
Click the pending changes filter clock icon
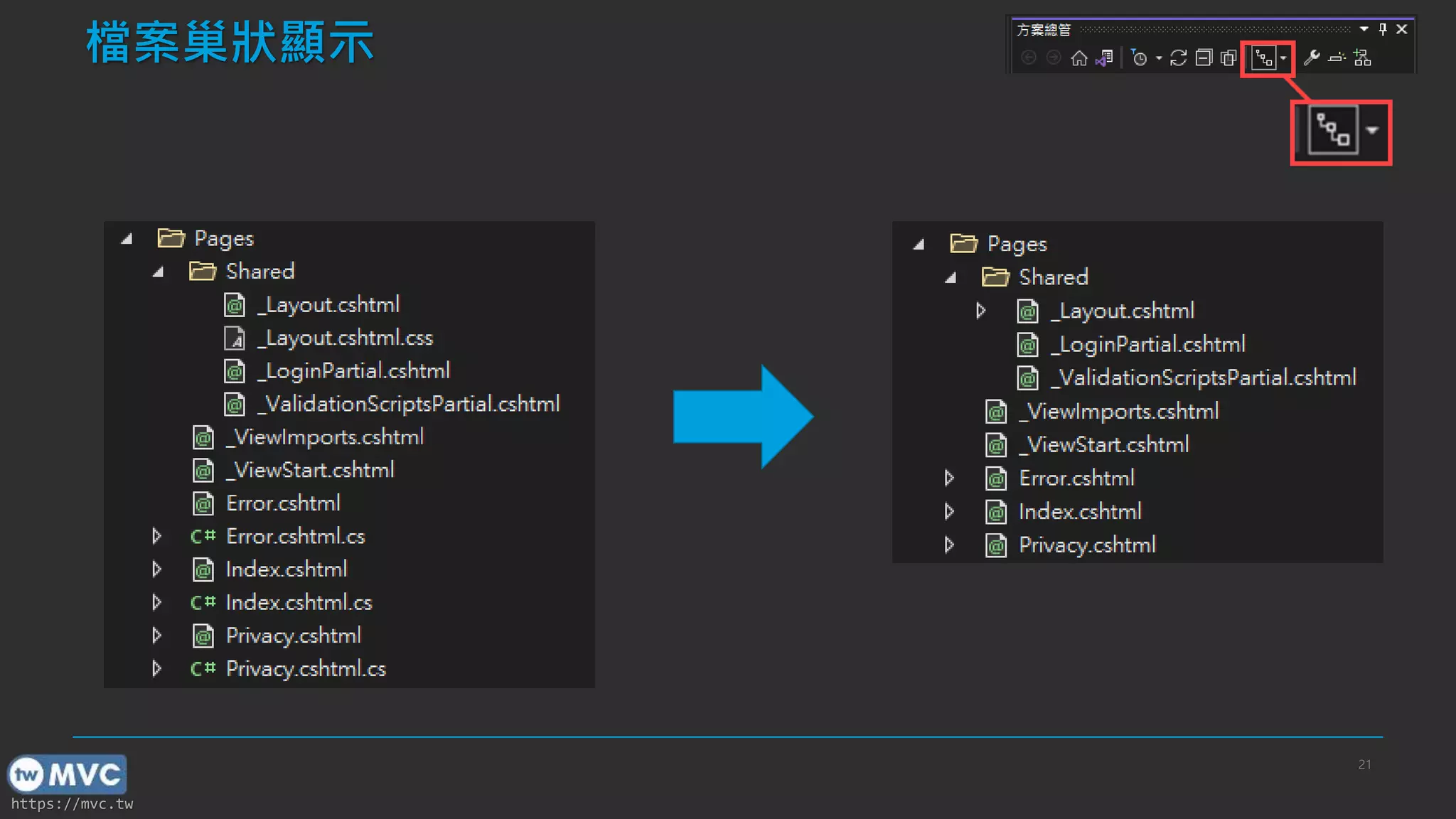pos(1139,58)
